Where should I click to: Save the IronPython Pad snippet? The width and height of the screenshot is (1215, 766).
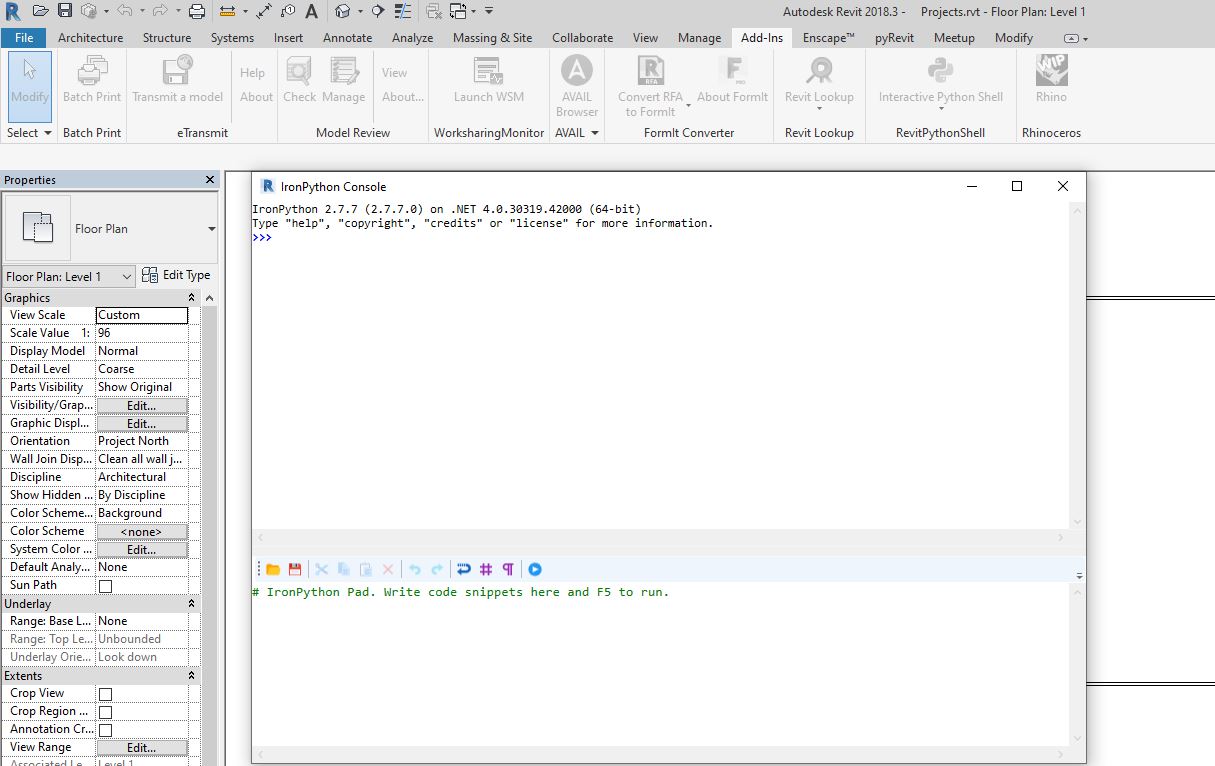tap(295, 569)
